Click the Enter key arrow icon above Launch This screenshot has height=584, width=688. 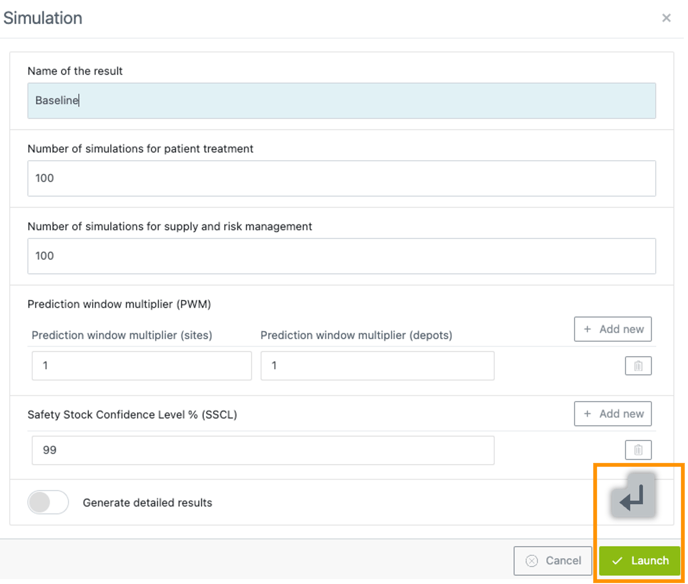635,497
